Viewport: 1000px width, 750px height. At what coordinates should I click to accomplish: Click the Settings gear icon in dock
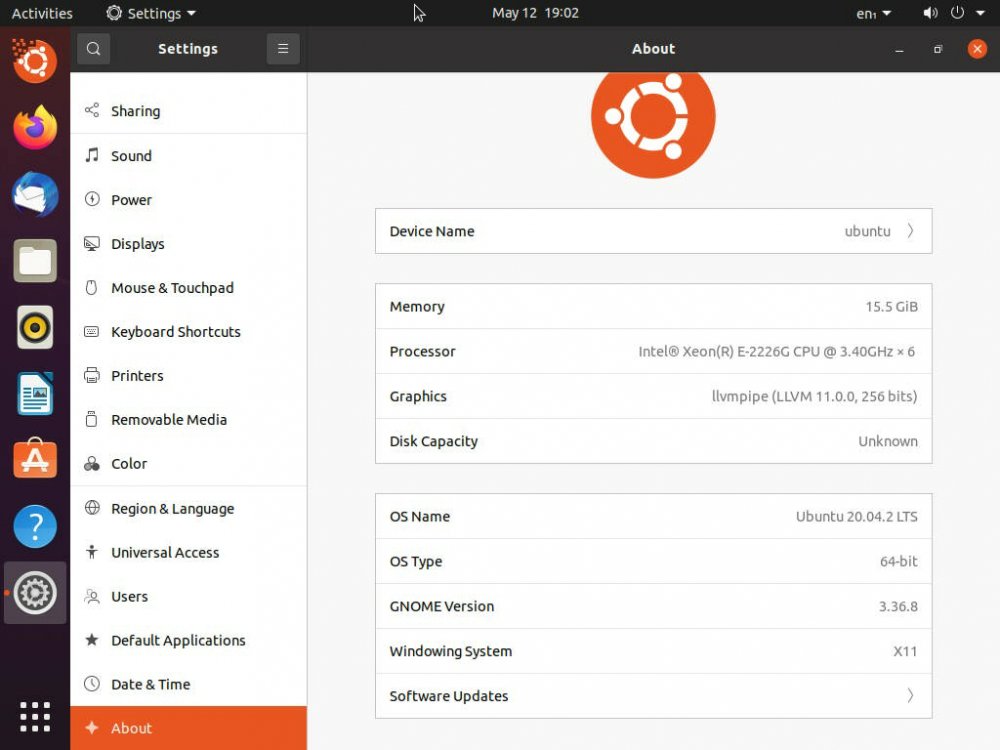(35, 593)
